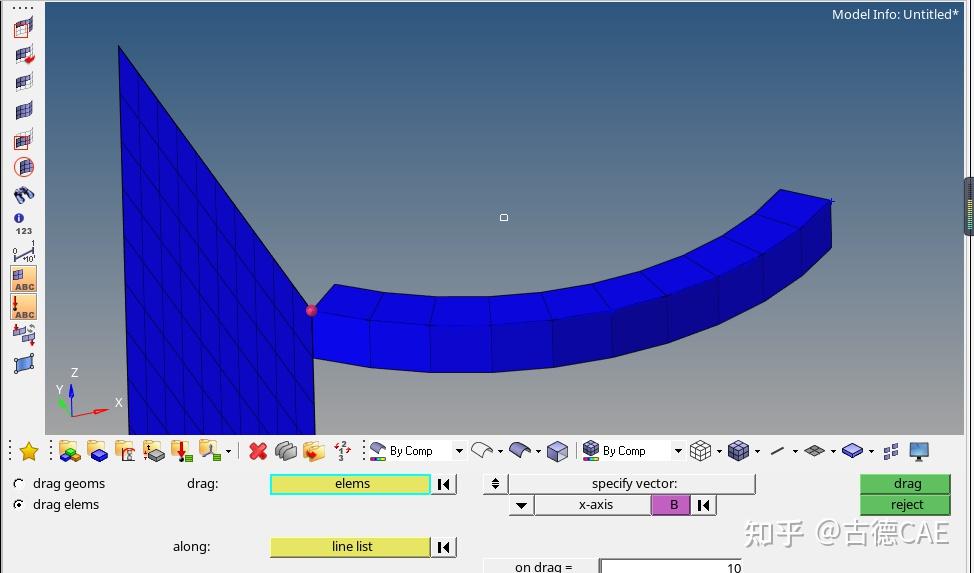Click the yellow line list selector
Viewport: 974px width, 573px height.
click(x=350, y=547)
